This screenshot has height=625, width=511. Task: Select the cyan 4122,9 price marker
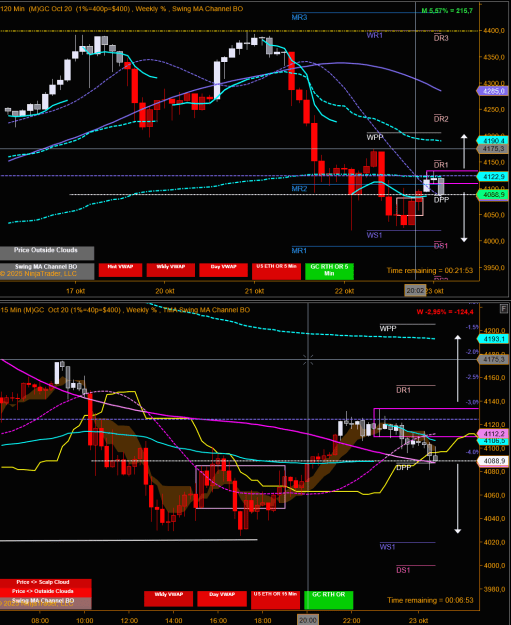(x=493, y=176)
